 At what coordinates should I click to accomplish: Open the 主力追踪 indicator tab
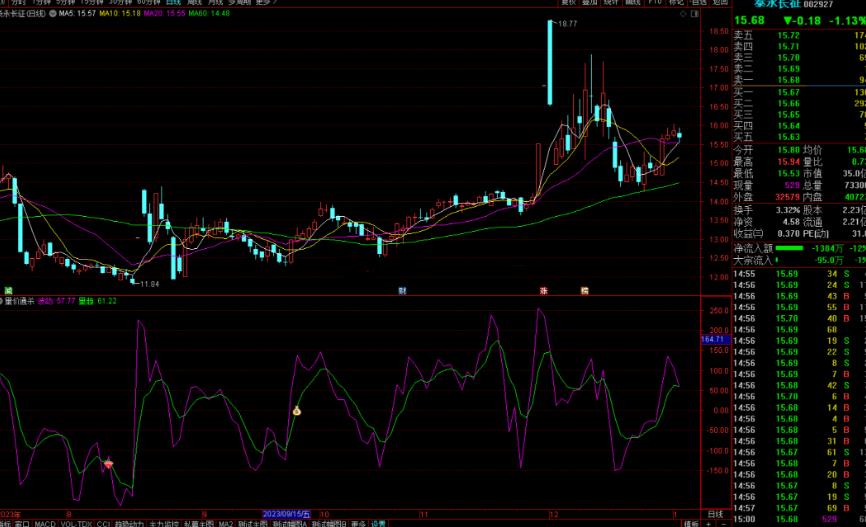point(164,523)
